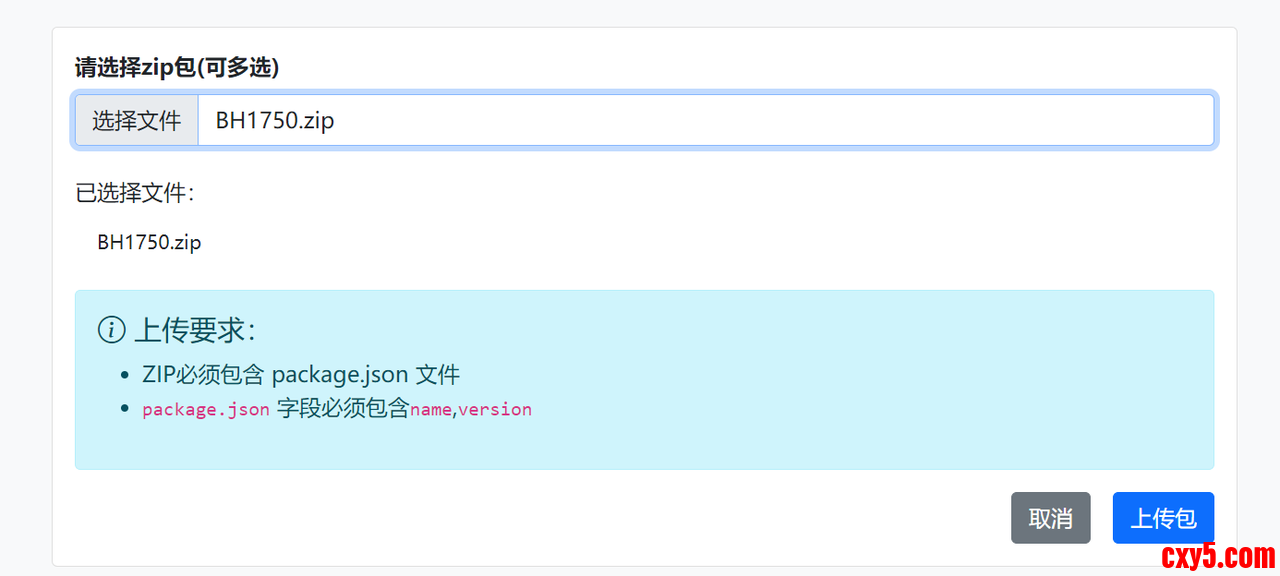Click the word 文件 ending the first requirement
1280x576 pixels.
click(x=437, y=375)
